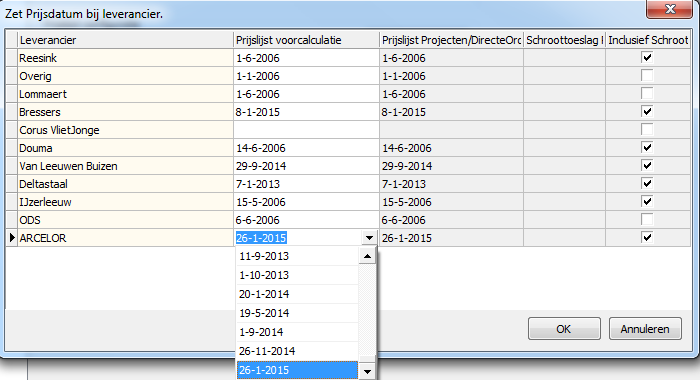Select 20-1-2014 from the dropdown list

click(x=297, y=294)
